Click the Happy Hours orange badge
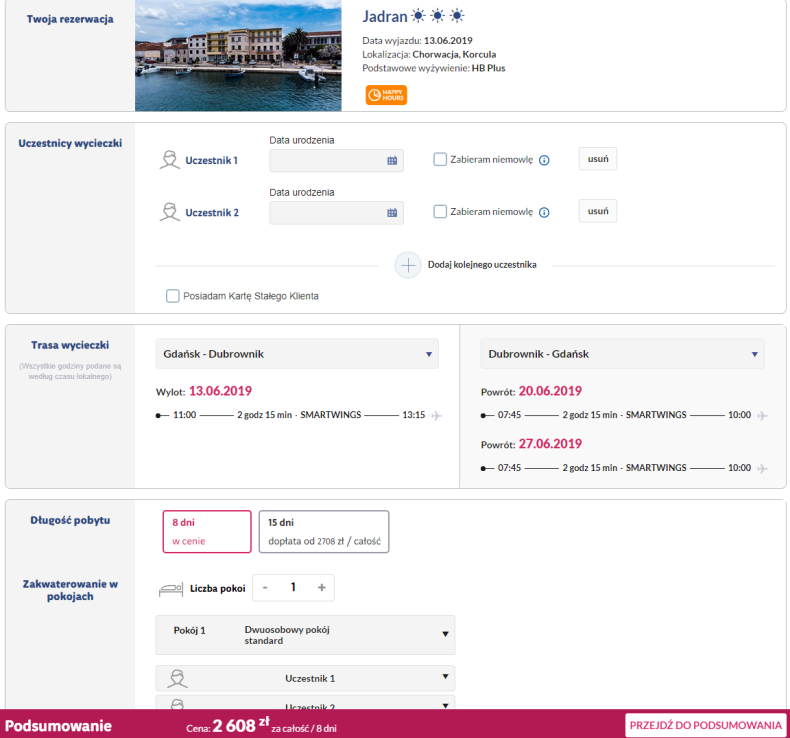790x738 pixels. [386, 95]
